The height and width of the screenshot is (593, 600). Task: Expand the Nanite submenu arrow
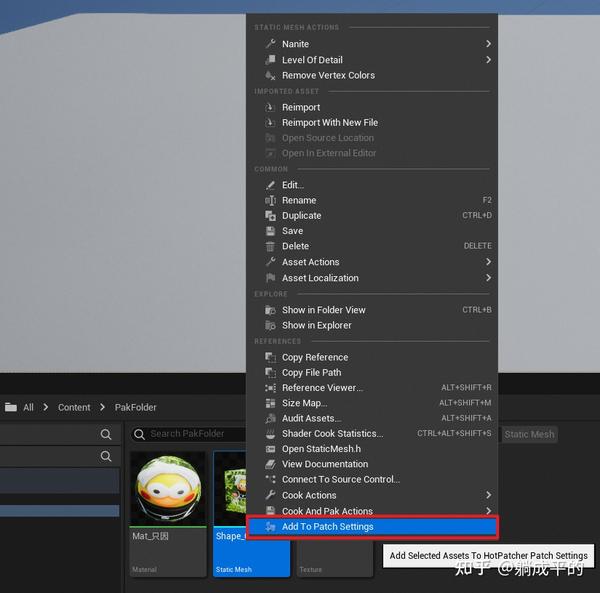pyautogui.click(x=488, y=44)
